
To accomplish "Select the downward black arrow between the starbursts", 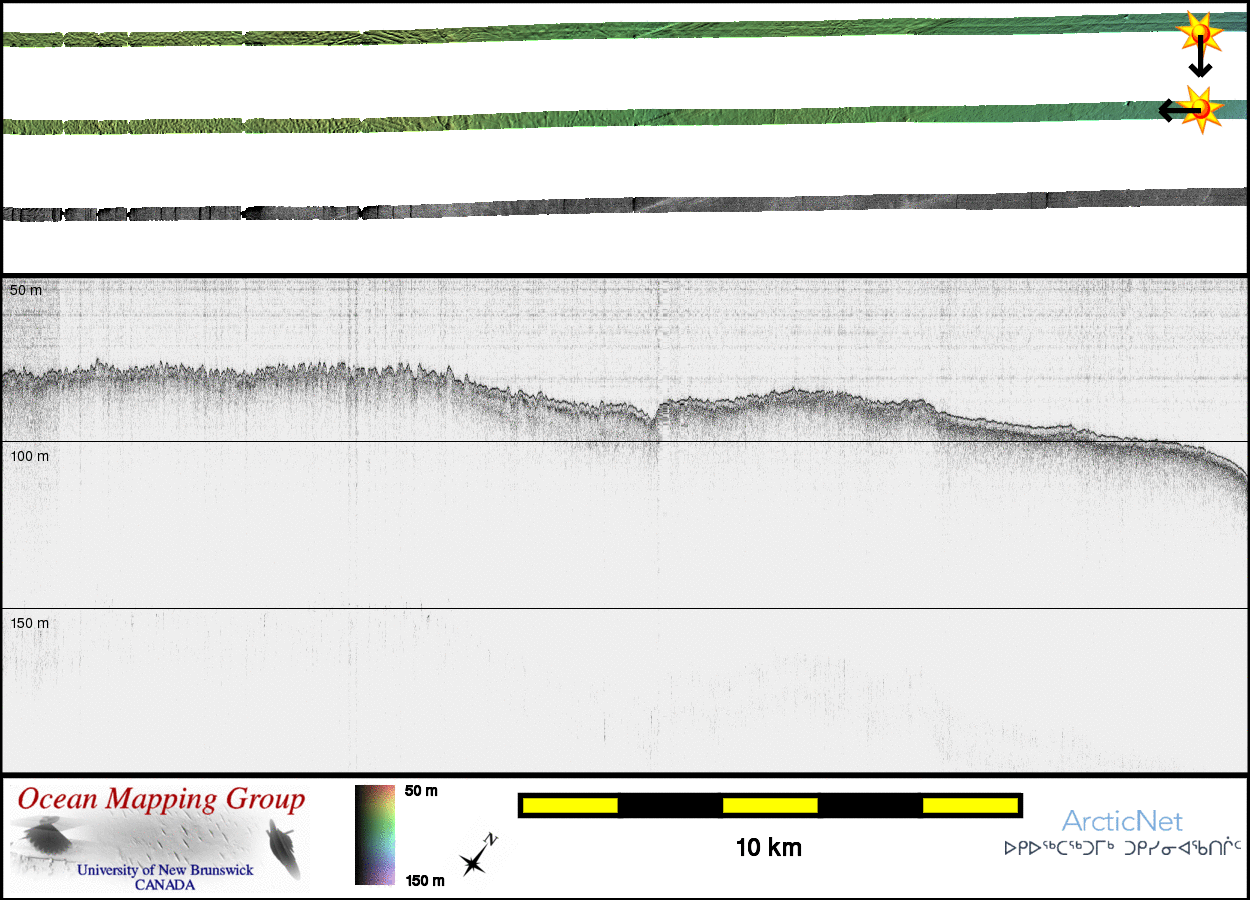I will coord(1200,62).
